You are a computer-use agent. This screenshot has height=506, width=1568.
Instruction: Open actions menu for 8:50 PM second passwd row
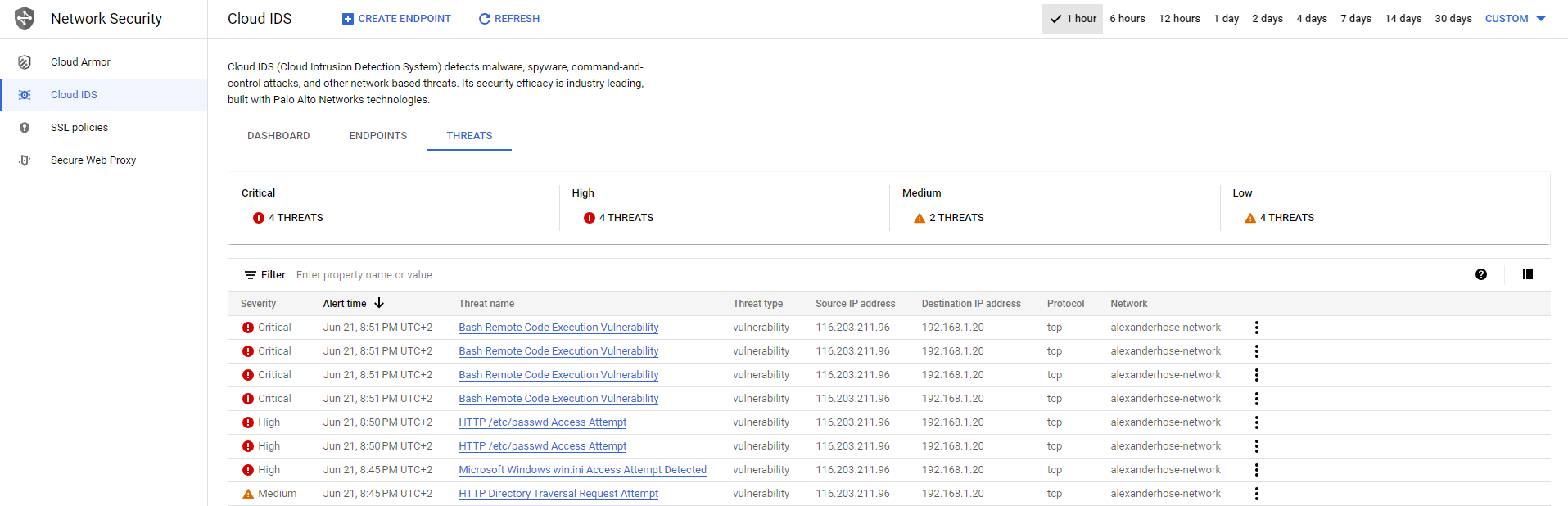(1257, 446)
